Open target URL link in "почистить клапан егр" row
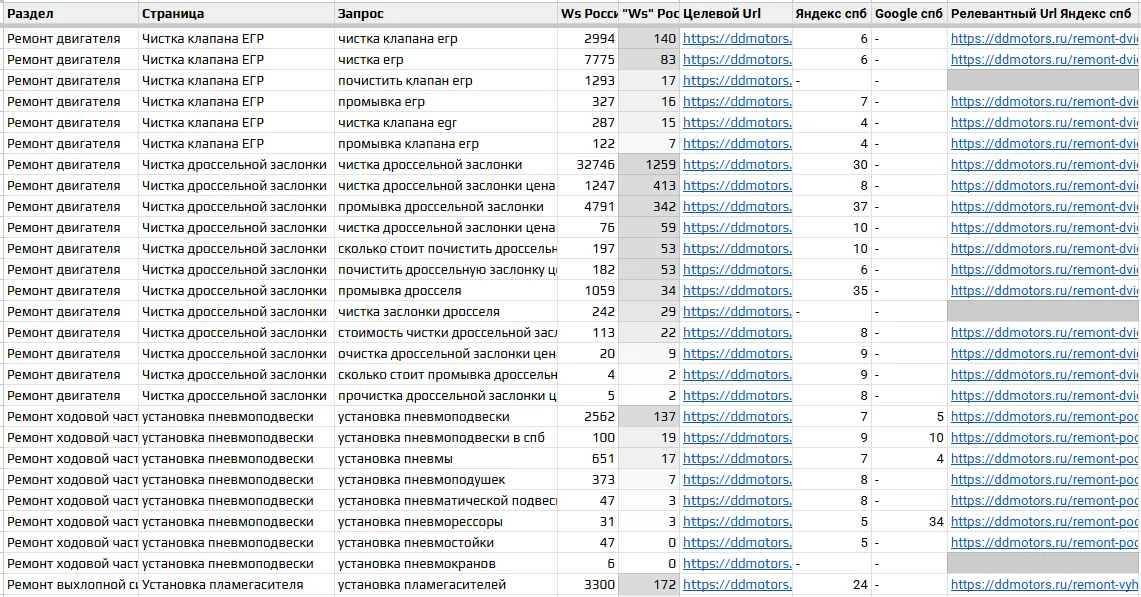The height and width of the screenshot is (597, 1141). (737, 81)
